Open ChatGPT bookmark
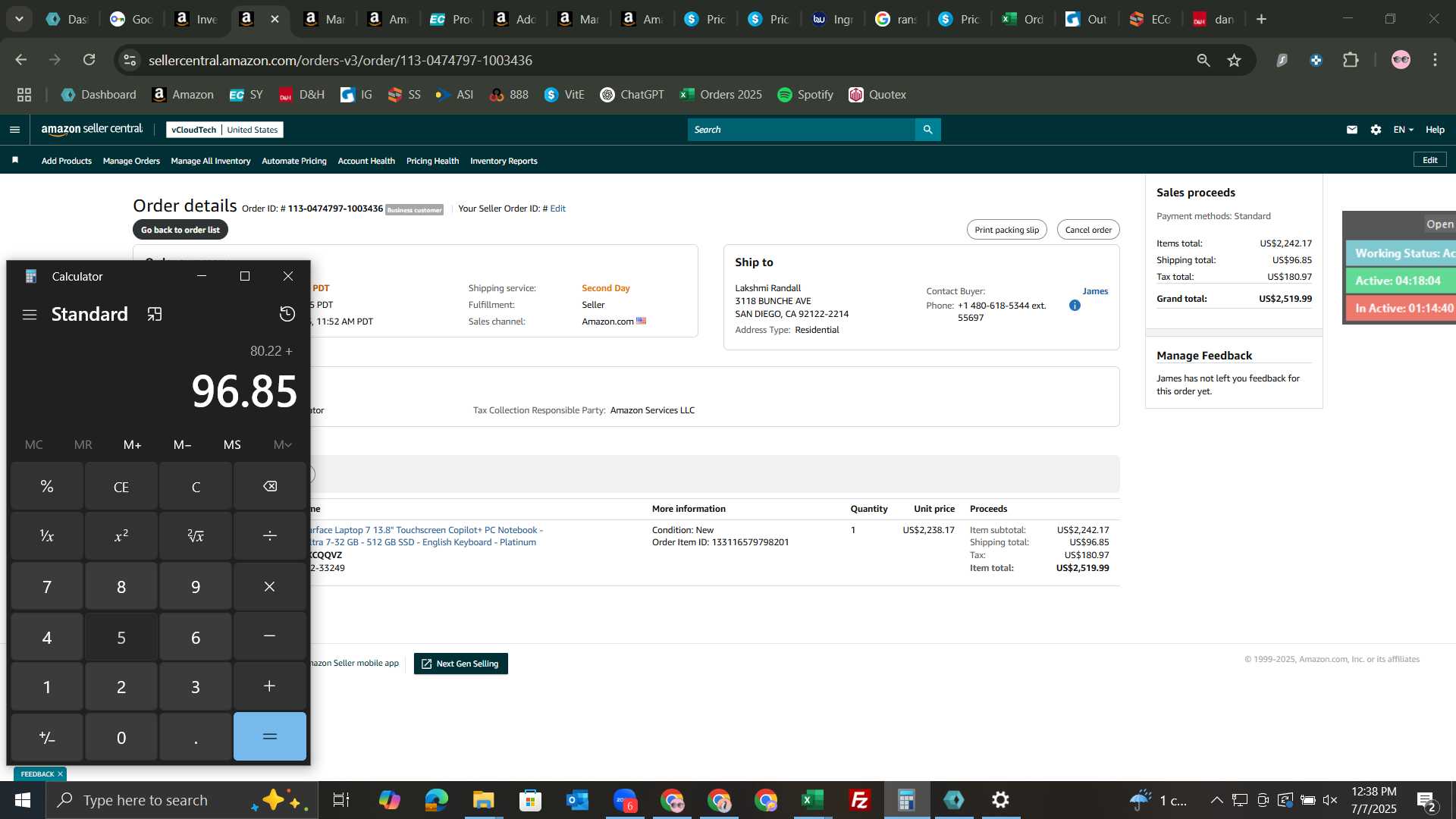The height and width of the screenshot is (819, 1456). pyautogui.click(x=632, y=95)
